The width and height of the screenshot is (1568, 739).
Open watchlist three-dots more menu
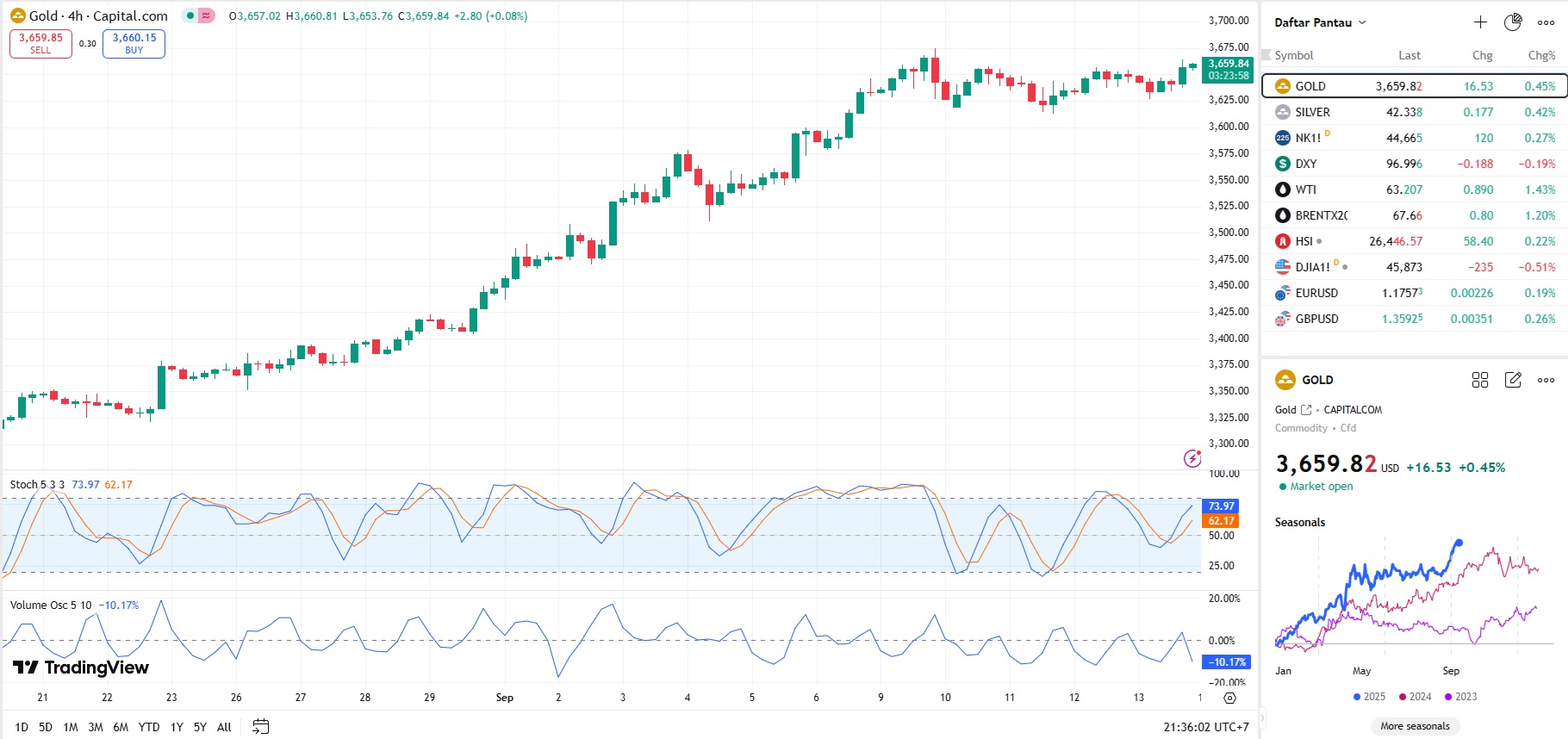1546,22
